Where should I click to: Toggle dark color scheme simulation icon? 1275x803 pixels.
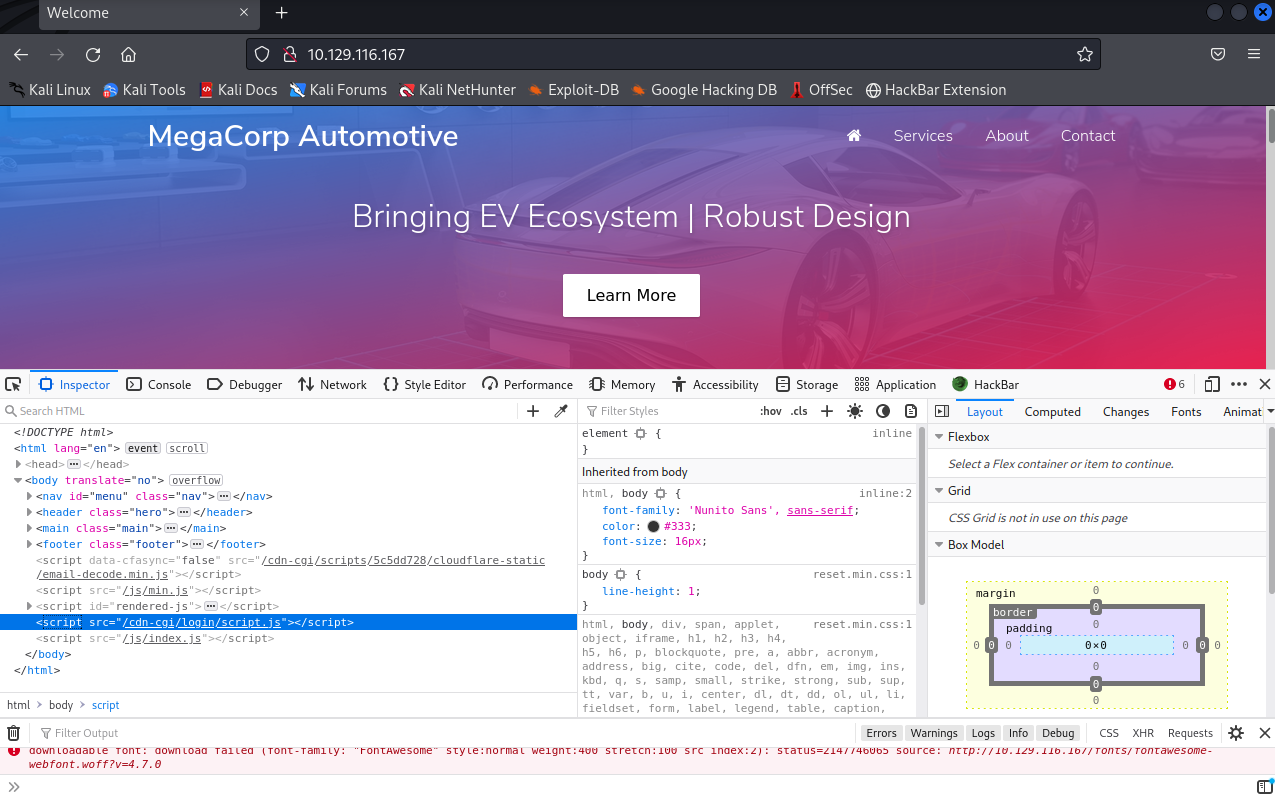point(883,411)
